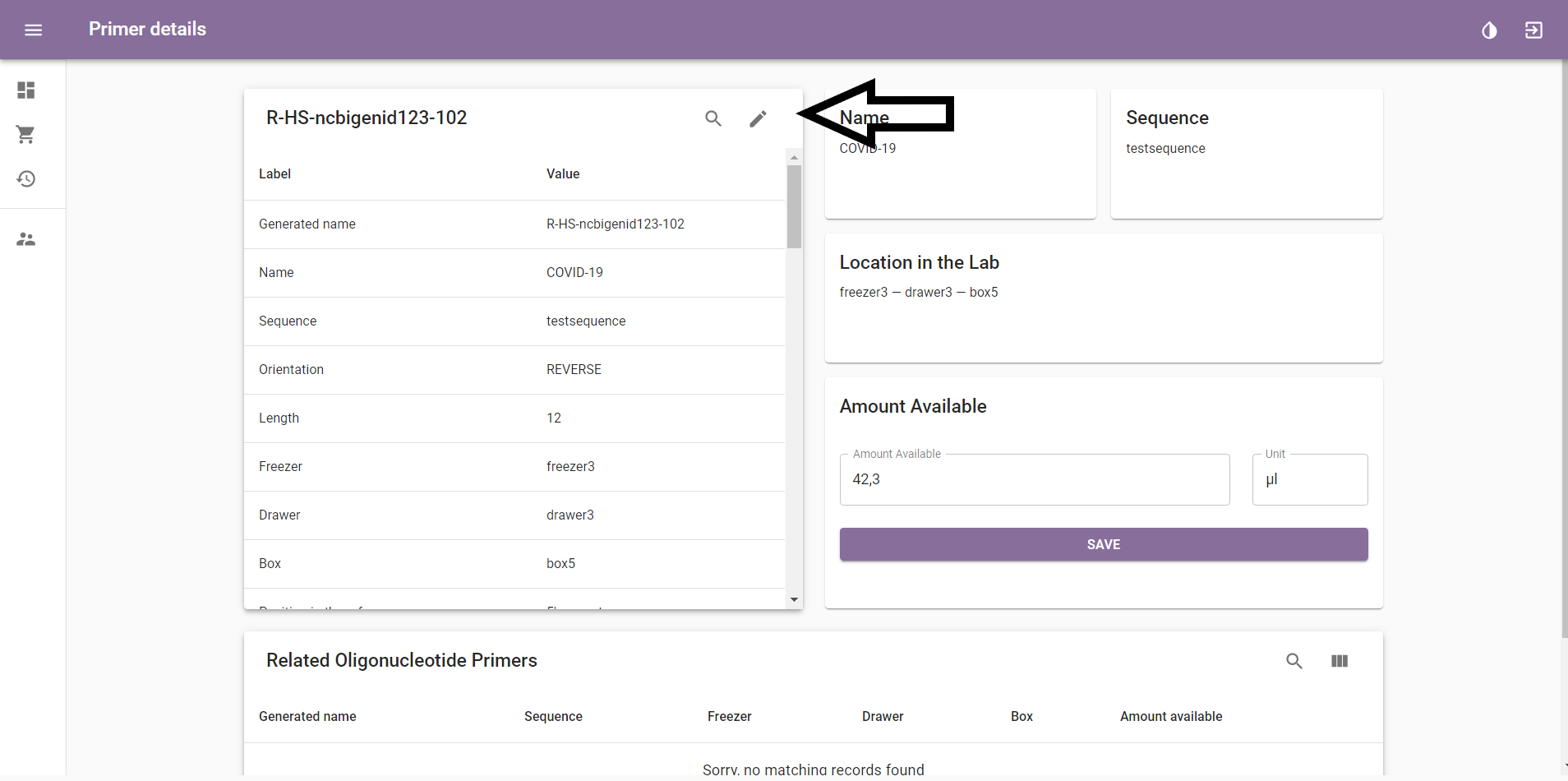Save the amount available
The height and width of the screenshot is (781, 1568).
1104,544
